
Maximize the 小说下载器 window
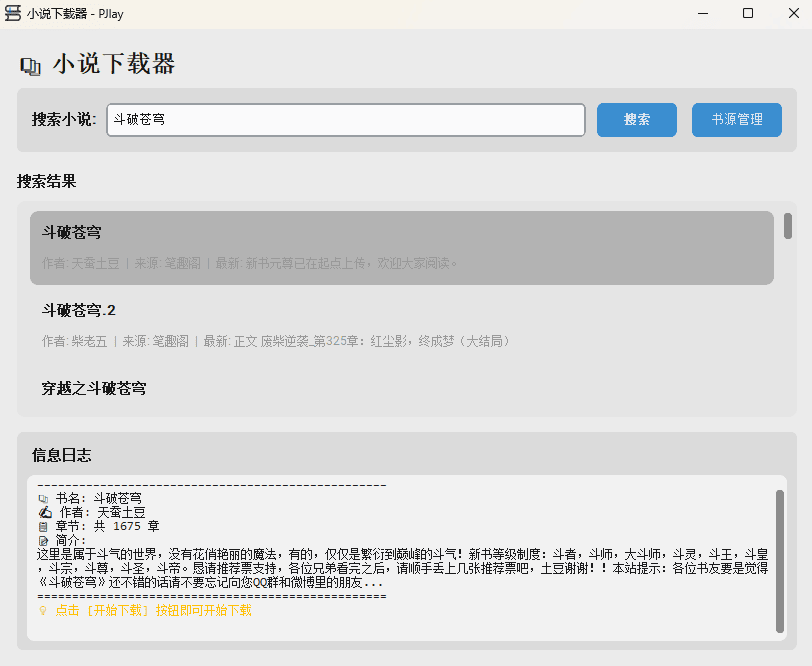[x=748, y=13]
